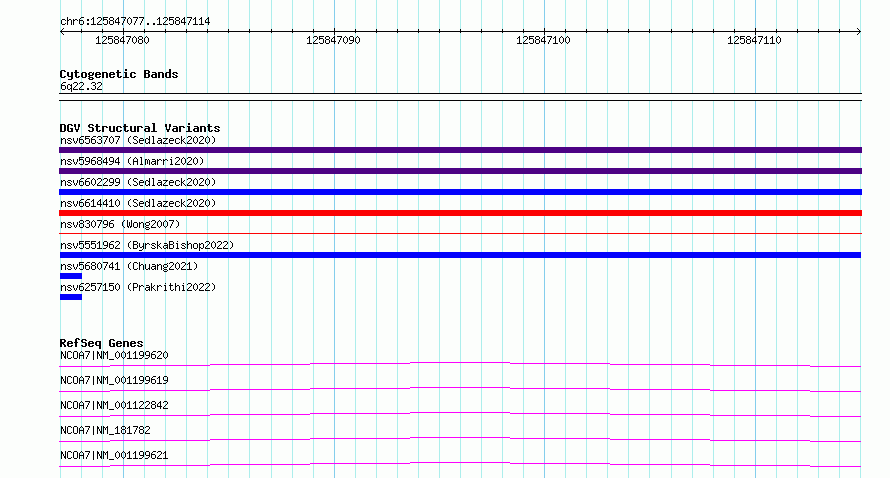Click the NCOA7|NM_001122842 transcript label
The image size is (890, 478).
[114, 405]
